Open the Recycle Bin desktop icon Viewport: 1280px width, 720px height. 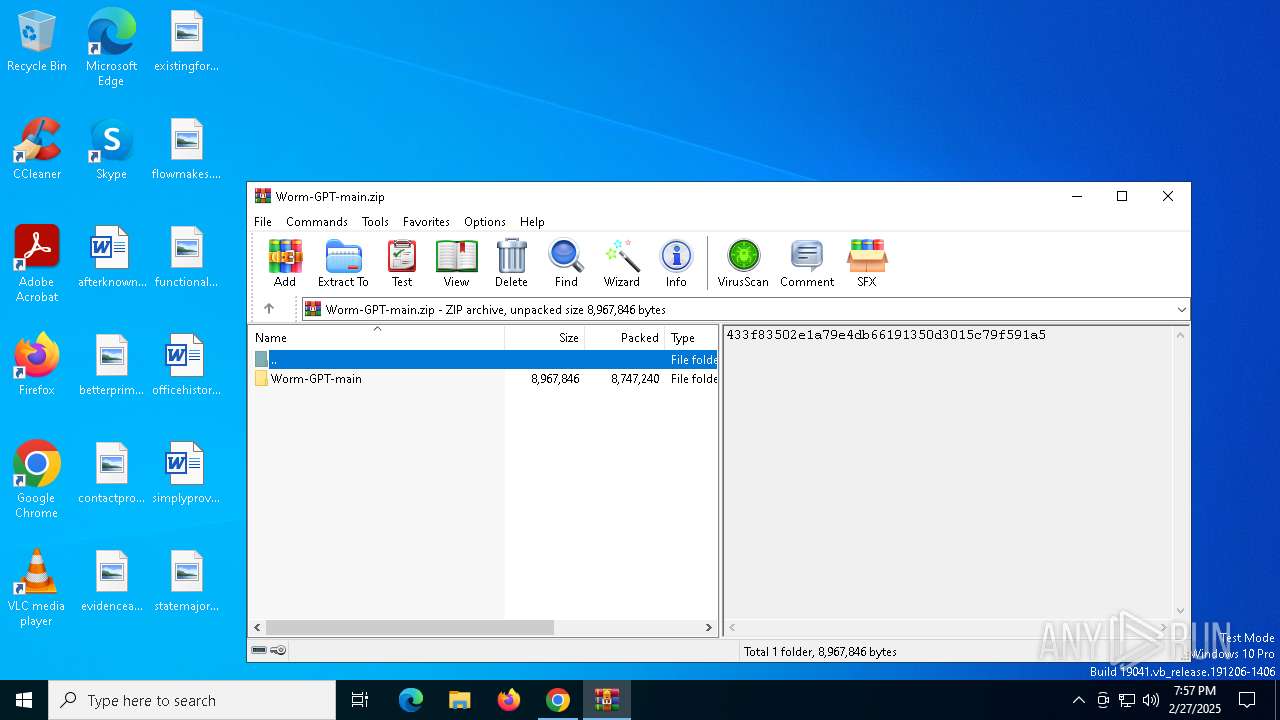pyautogui.click(x=37, y=42)
